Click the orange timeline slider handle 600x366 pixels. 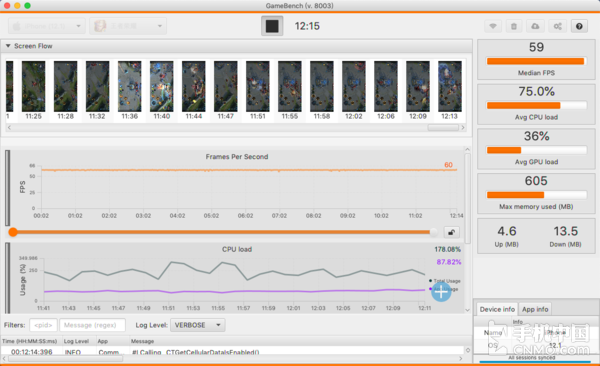(13, 232)
